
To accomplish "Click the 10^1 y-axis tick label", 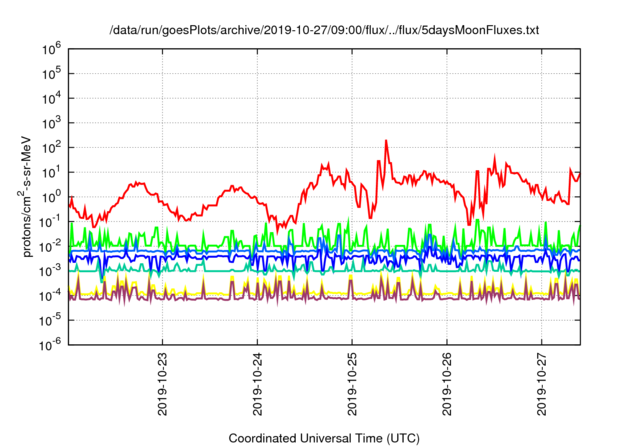I will click(x=51, y=172).
